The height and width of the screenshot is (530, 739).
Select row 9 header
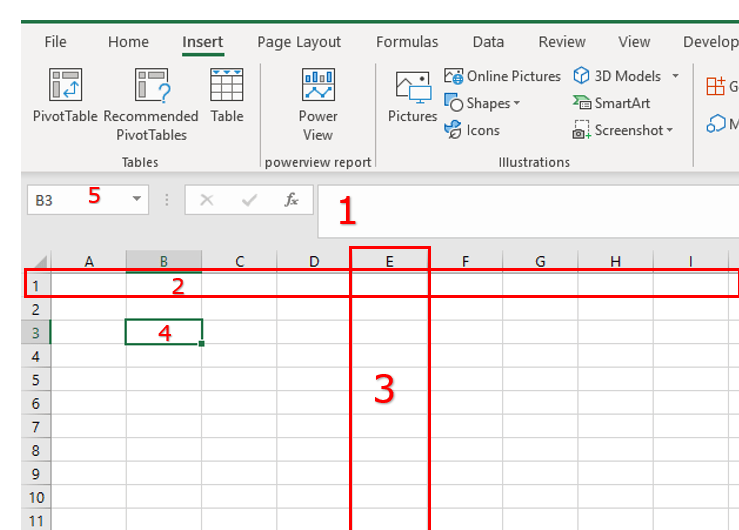(36, 474)
